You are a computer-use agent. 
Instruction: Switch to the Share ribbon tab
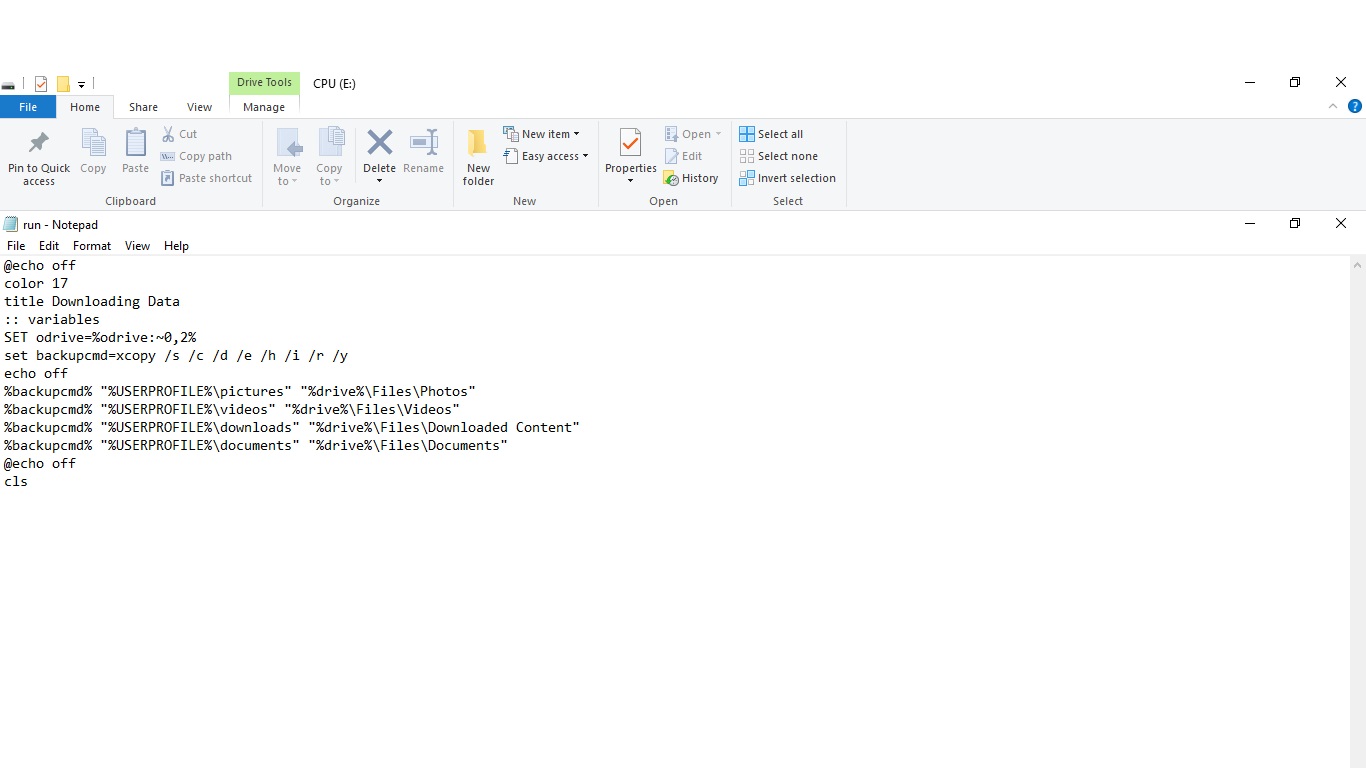tap(143, 107)
